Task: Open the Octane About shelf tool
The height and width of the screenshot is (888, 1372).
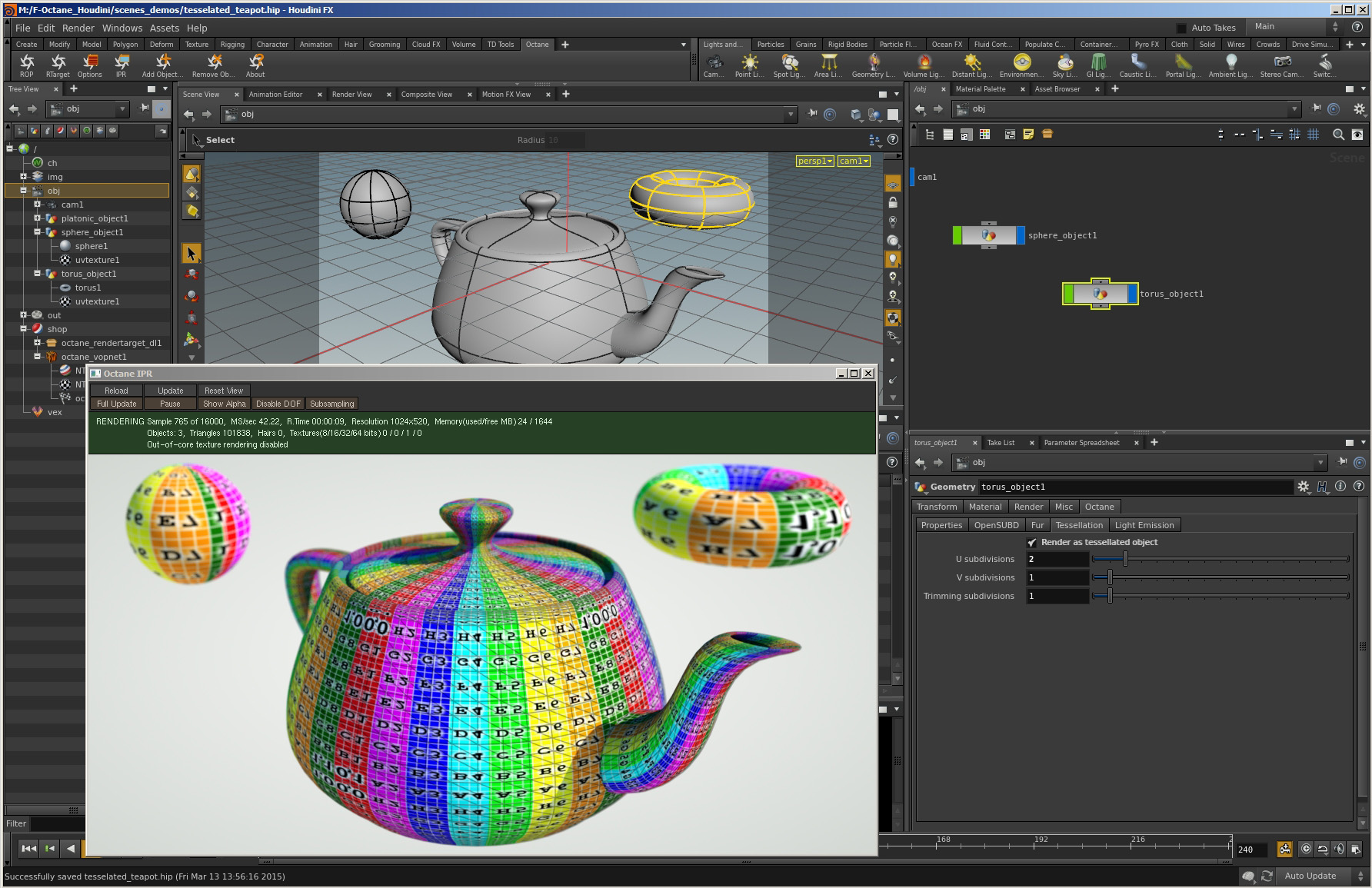Action: (255, 65)
